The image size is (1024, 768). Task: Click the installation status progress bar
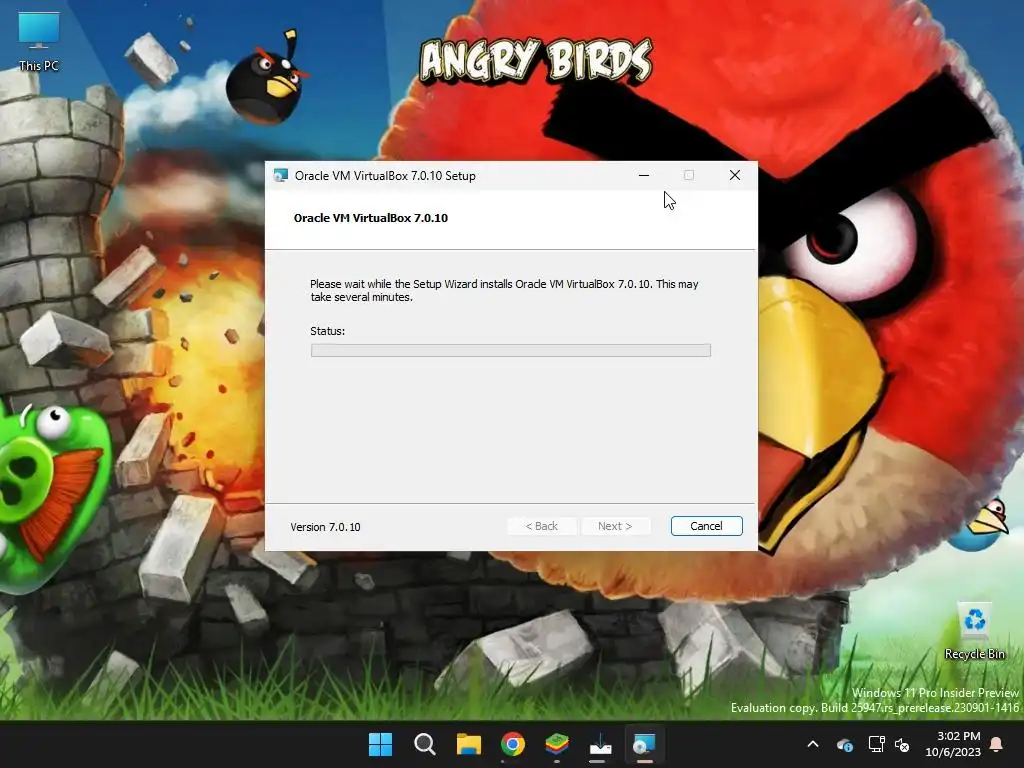[511, 351]
